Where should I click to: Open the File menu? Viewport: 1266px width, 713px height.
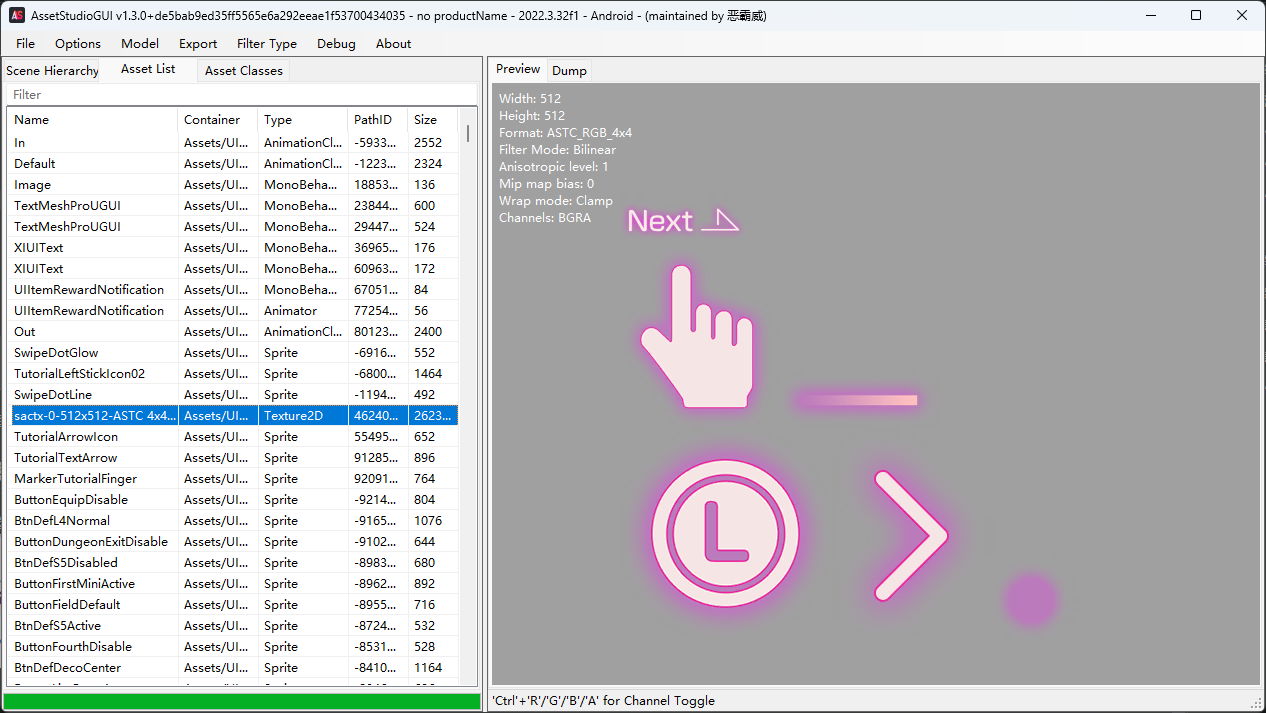(x=25, y=44)
